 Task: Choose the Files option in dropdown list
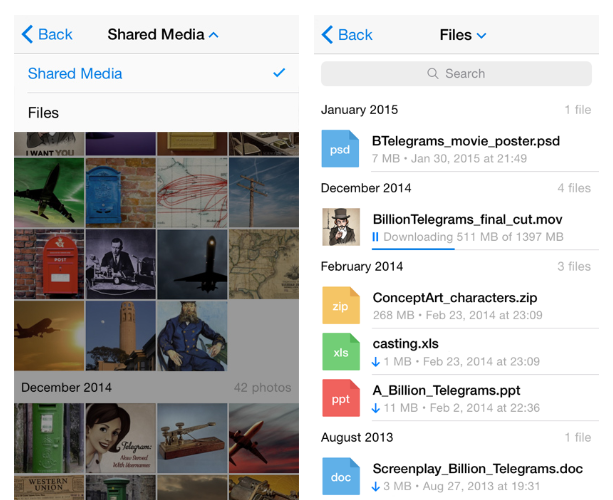point(156,113)
